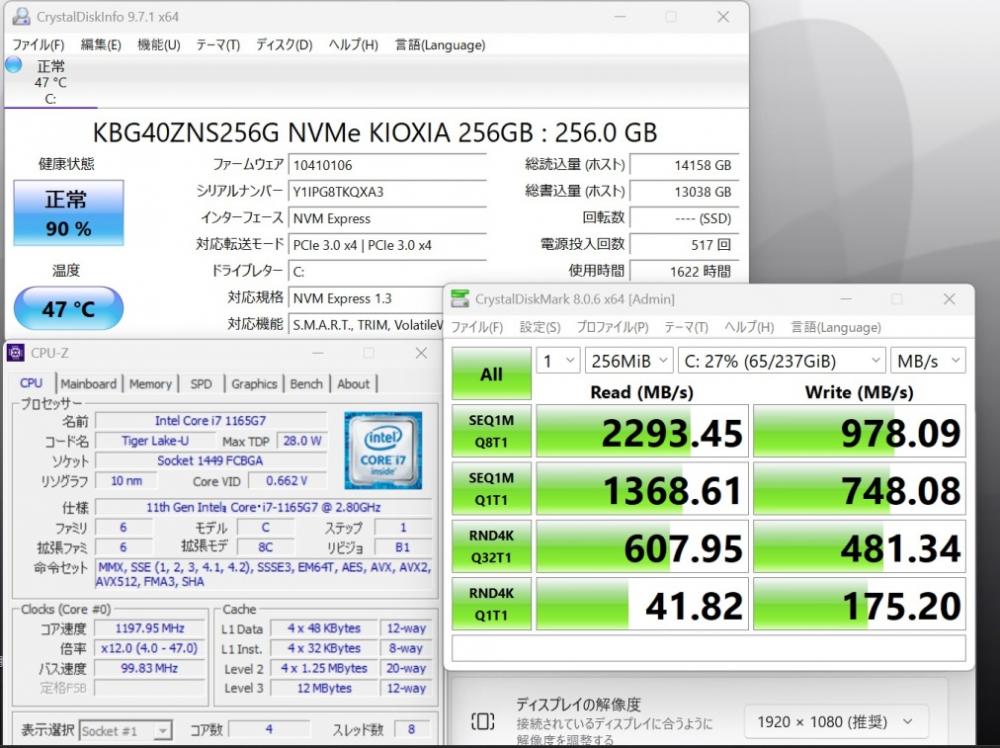Close the CrystalDiskMark window
The image size is (1000, 748).
pyautogui.click(x=949, y=298)
